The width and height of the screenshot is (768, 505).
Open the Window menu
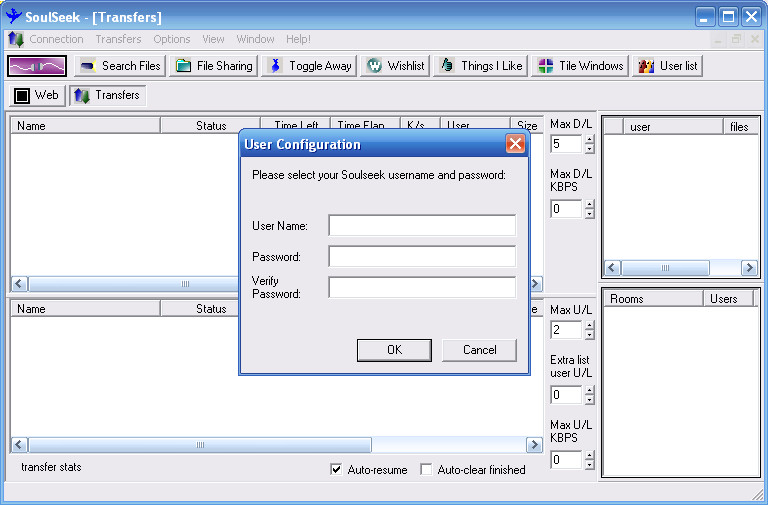(255, 39)
